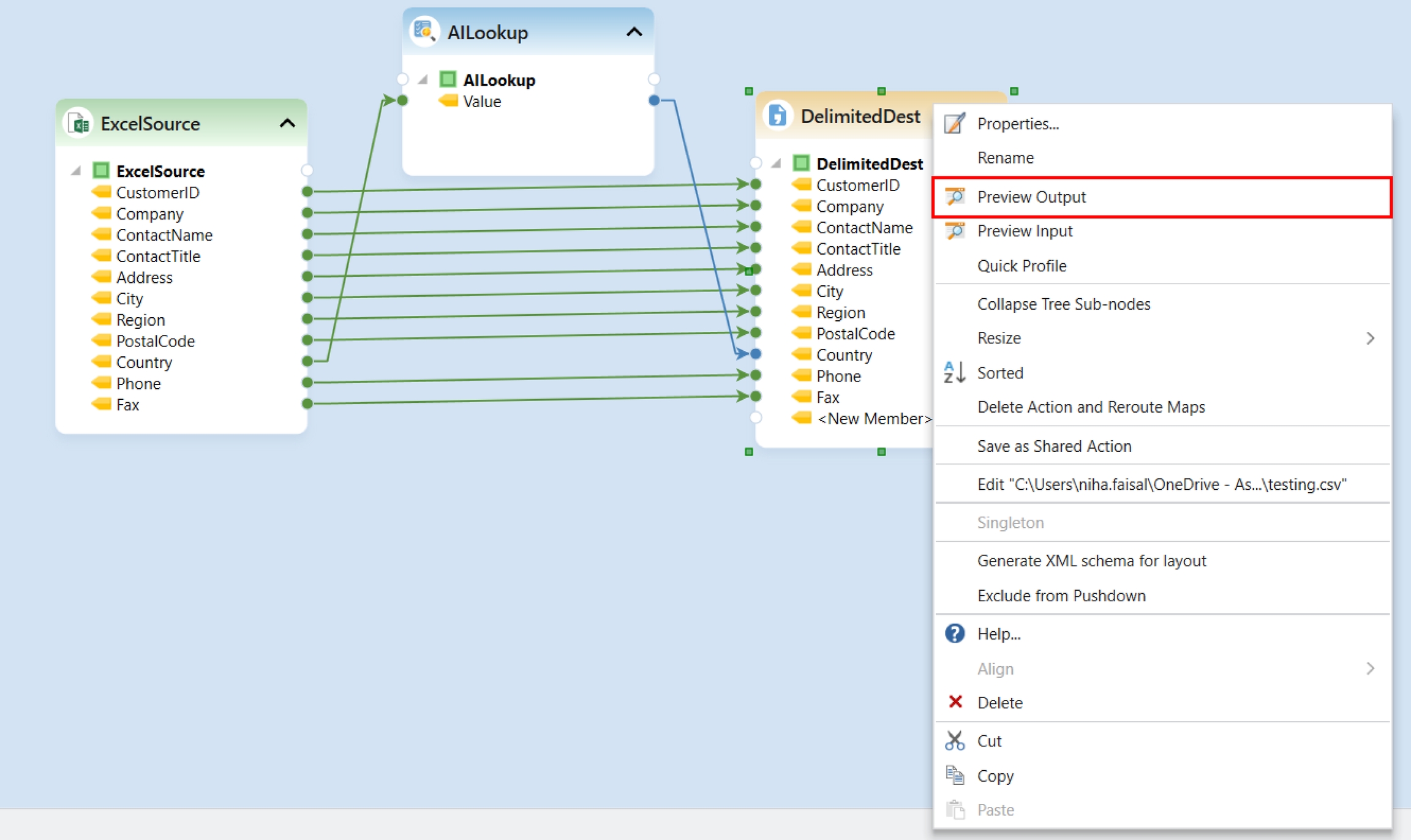Click the DelimitedDest file header icon
The height and width of the screenshot is (840, 1411).
777,115
